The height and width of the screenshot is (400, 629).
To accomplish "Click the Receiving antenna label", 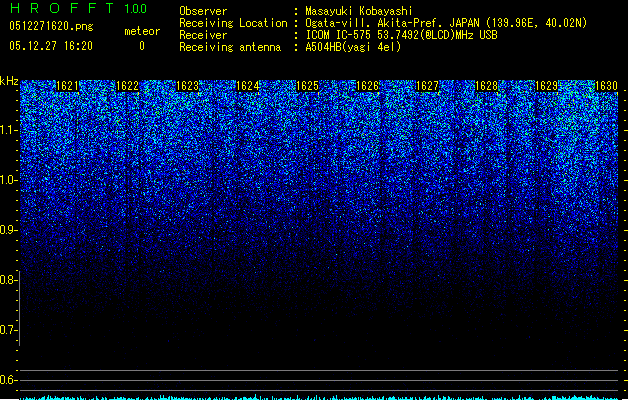I will 230,47.
